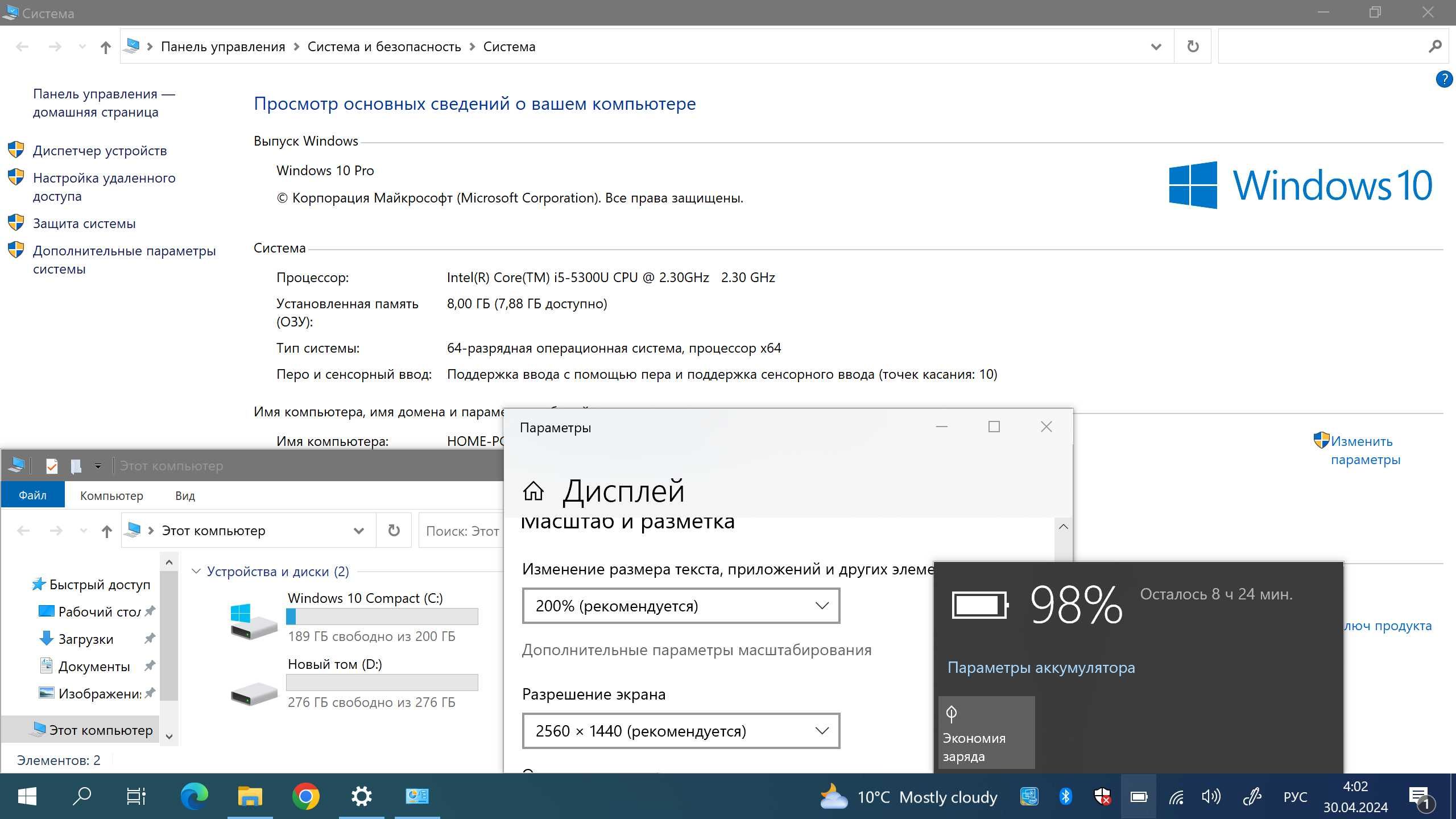The height and width of the screenshot is (819, 1456).
Task: Open Explorer quick access toolbar customize arrow
Action: pyautogui.click(x=98, y=466)
